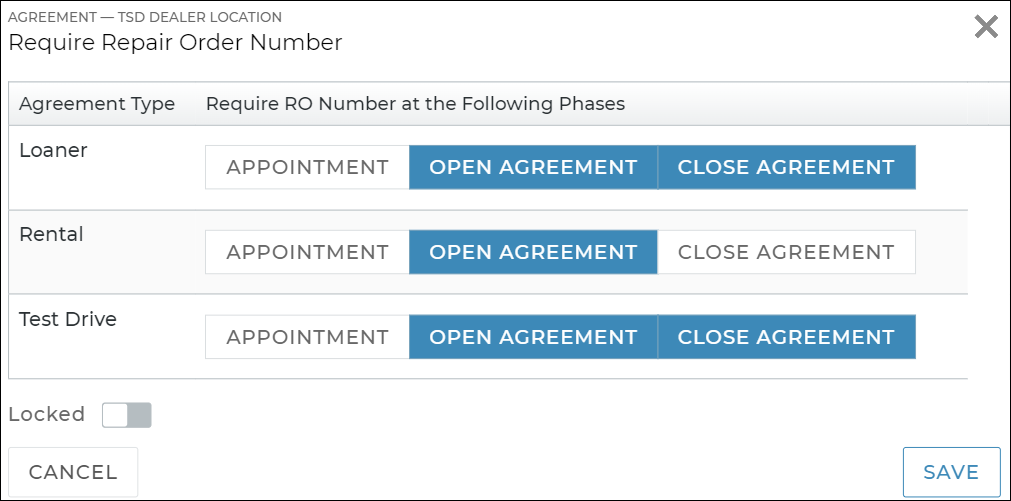
Task: Switch on the Locked toggle
Action: [127, 415]
